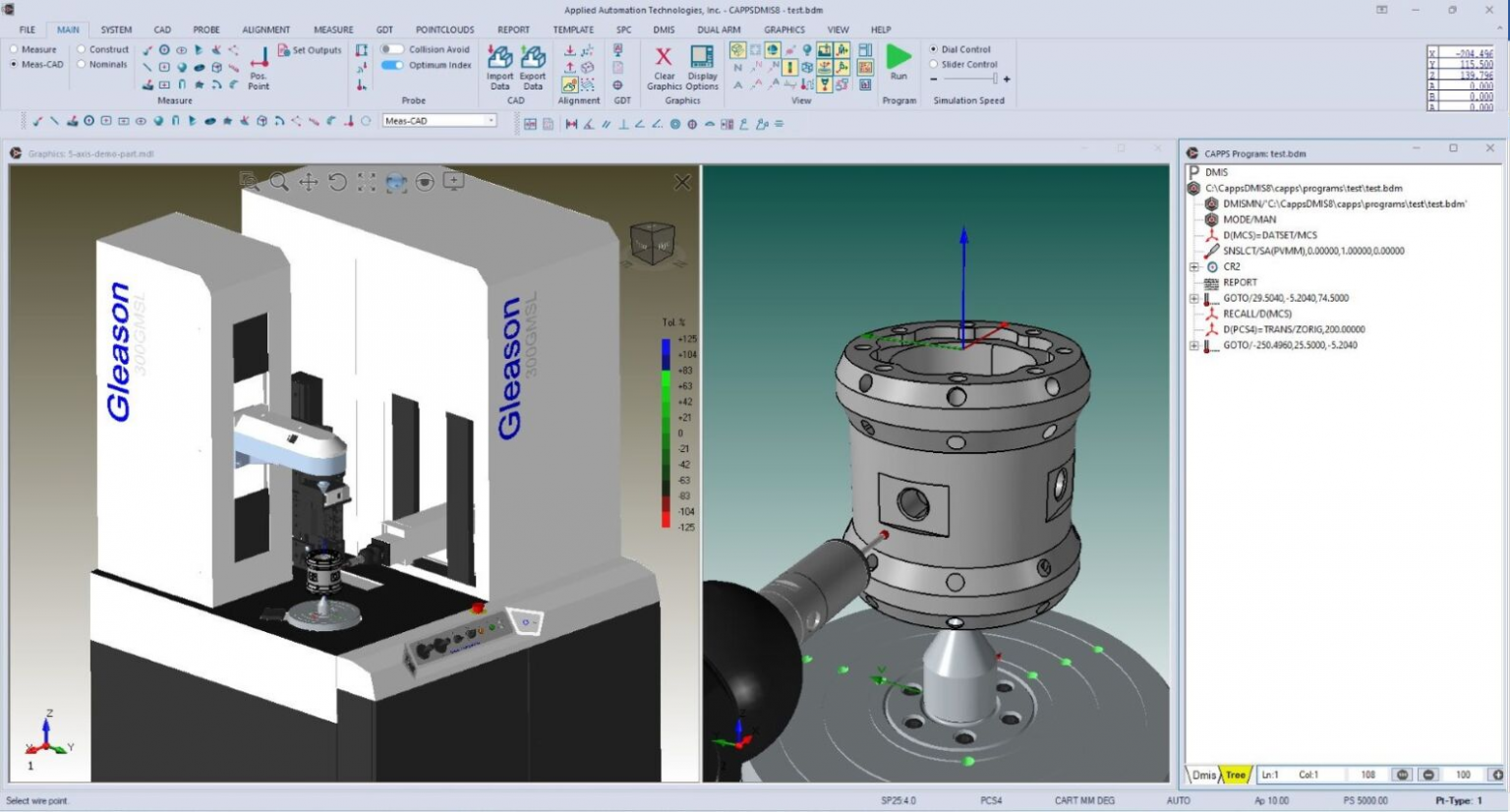
Task: Select the RECALL/D(MCS) tree line
Action: [x=1257, y=314]
